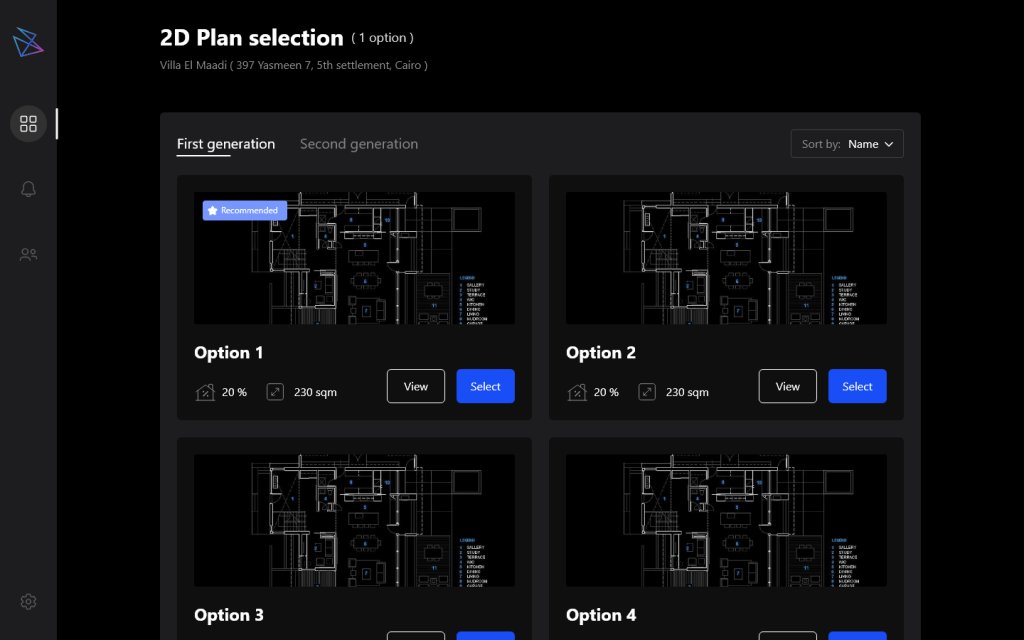The height and width of the screenshot is (640, 1024).
Task: View Option 1 plan
Action: point(416,387)
